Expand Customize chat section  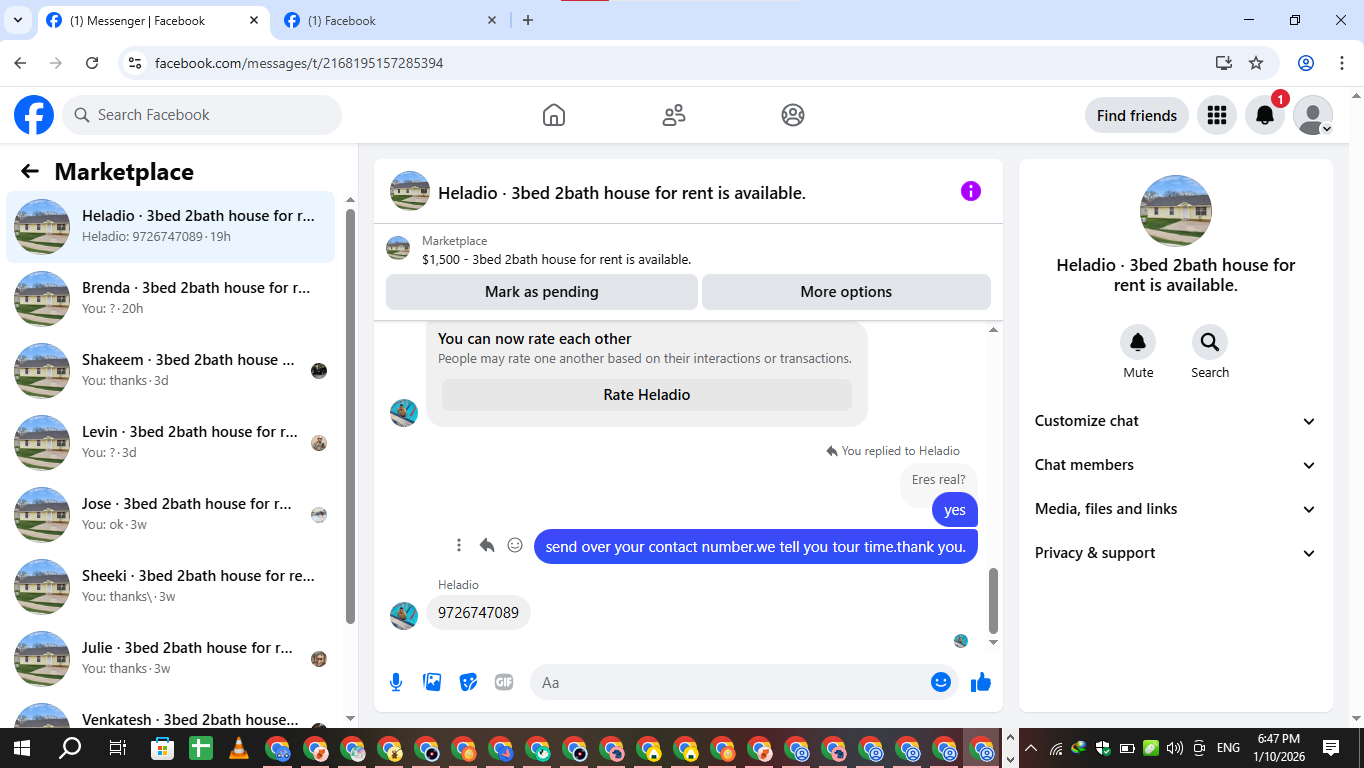coord(1176,421)
